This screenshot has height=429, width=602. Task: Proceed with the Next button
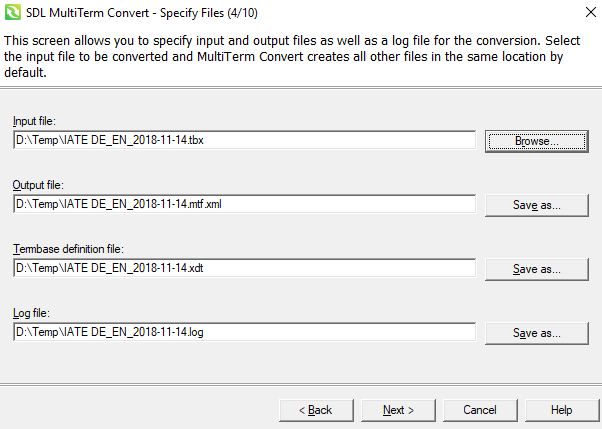point(398,410)
